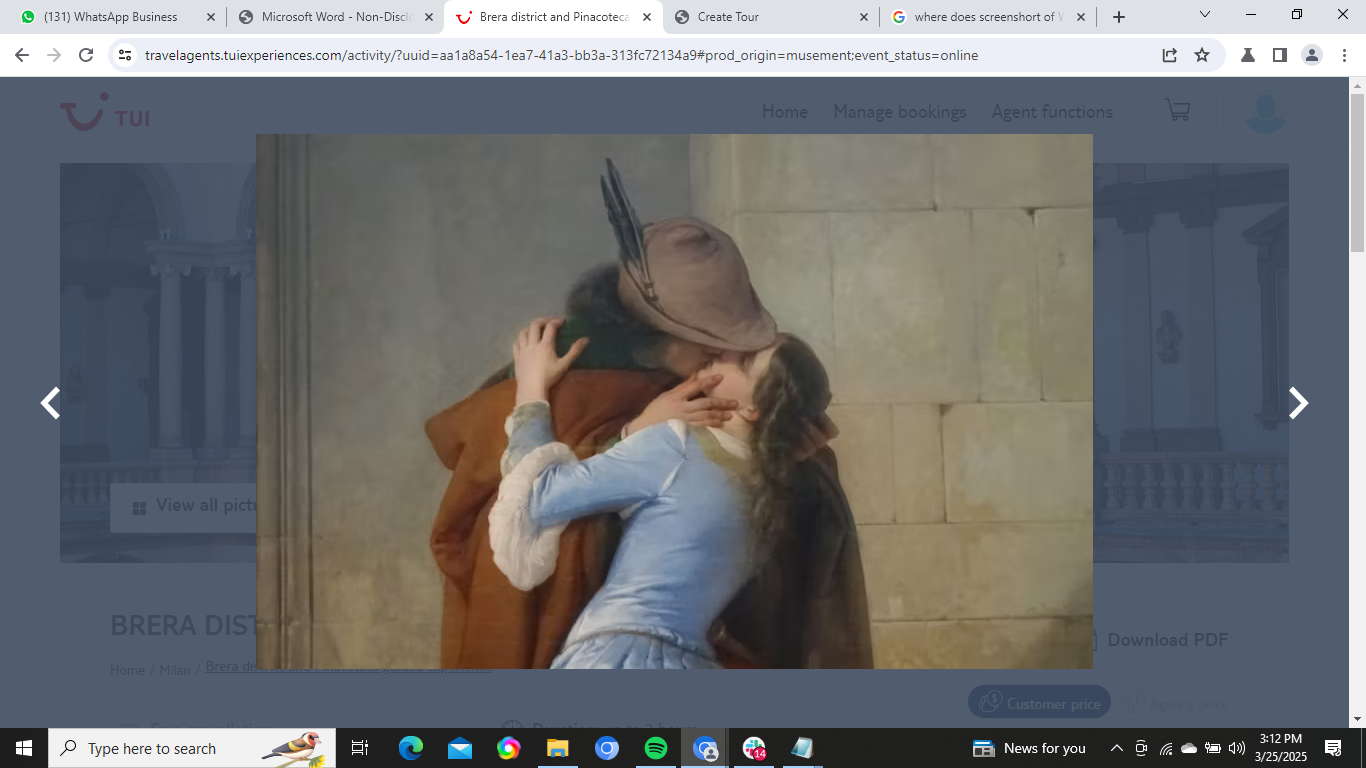Open the Milan breadcrumb link
1366x768 pixels.
point(175,670)
